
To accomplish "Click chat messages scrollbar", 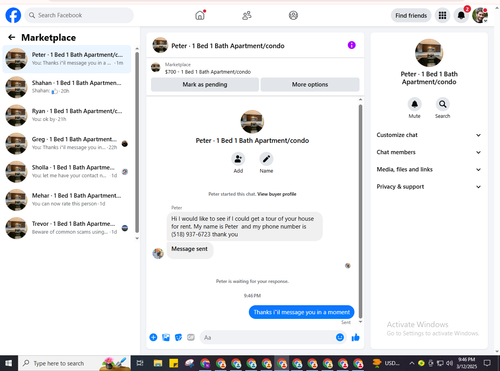I will coord(360,211).
